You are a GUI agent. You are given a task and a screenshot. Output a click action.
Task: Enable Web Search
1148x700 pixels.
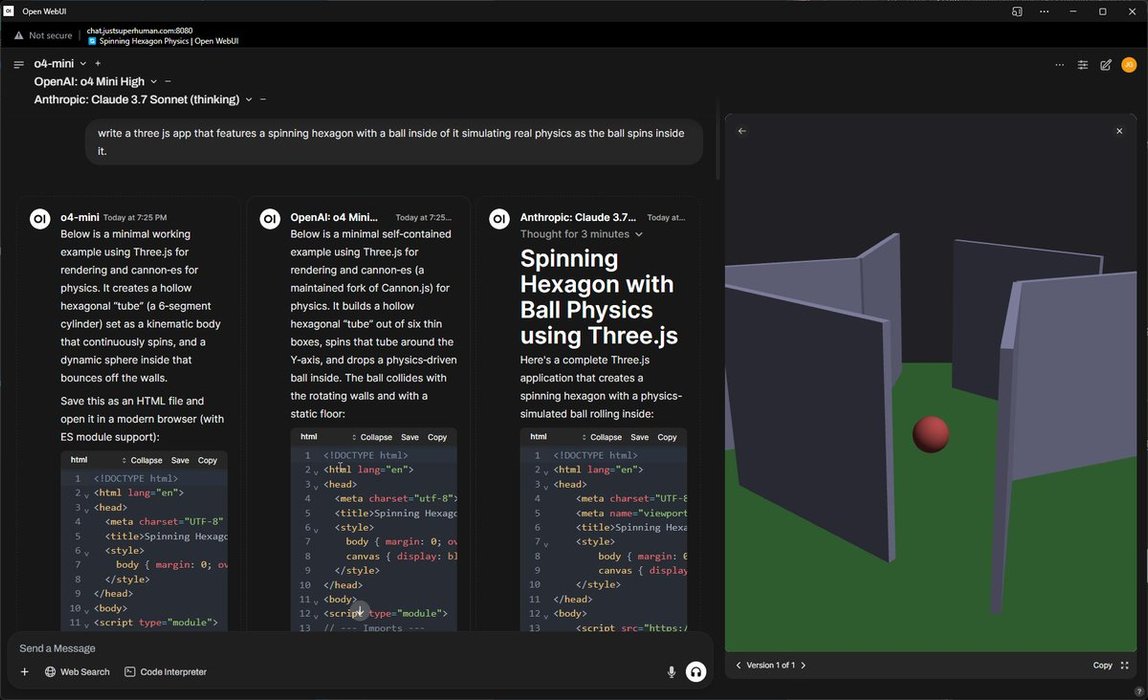(x=77, y=671)
